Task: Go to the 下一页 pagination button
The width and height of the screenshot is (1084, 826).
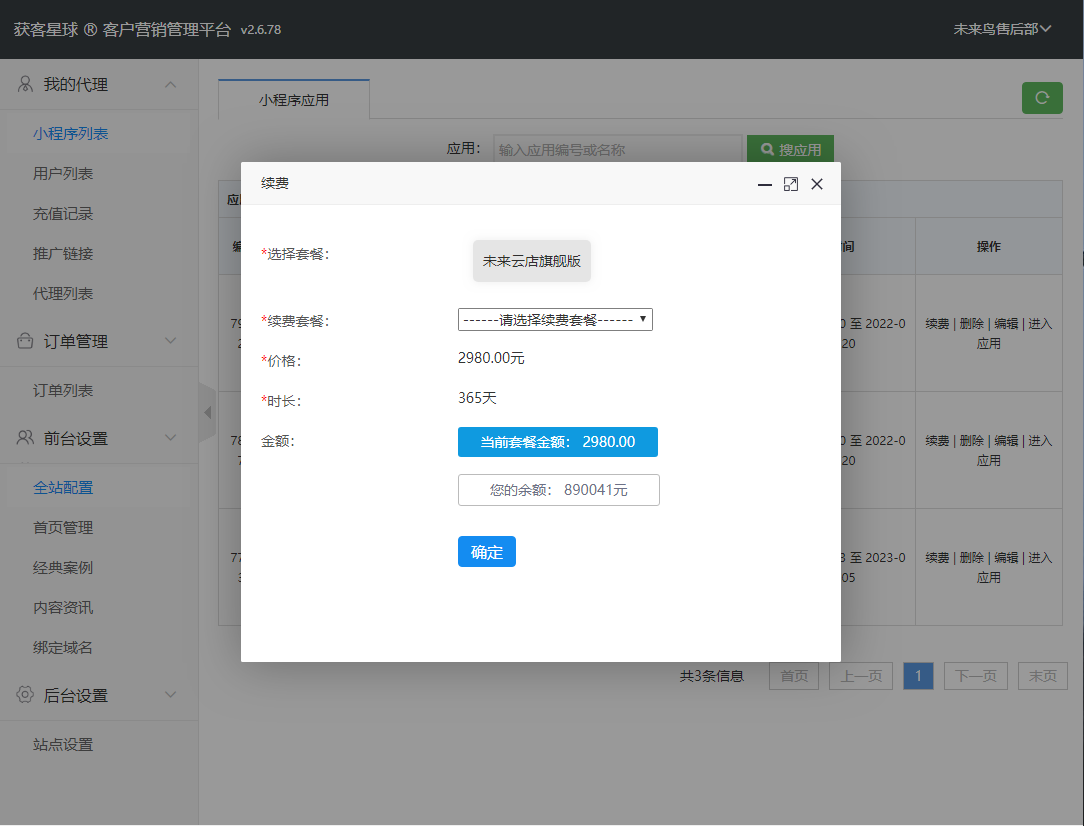Action: pyautogui.click(x=976, y=676)
